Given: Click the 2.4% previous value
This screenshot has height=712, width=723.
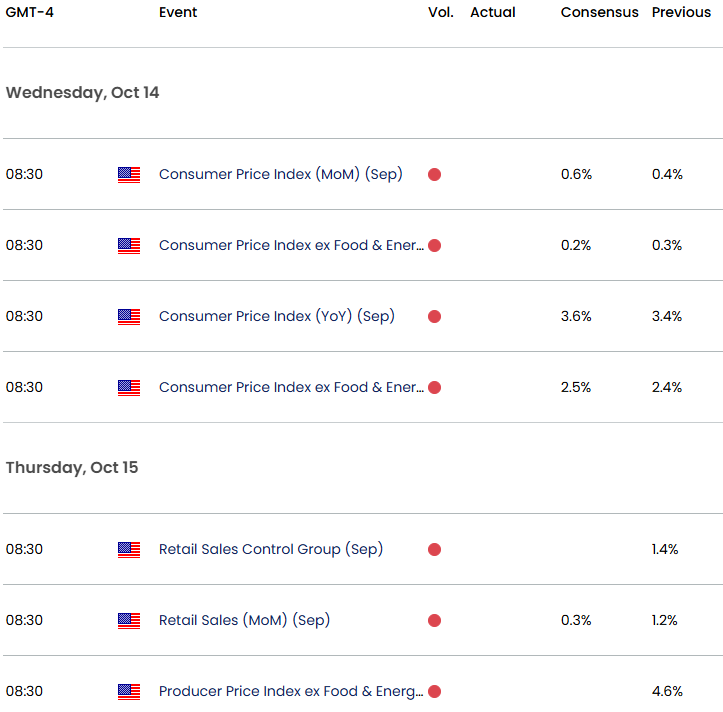Looking at the screenshot, I should click(667, 387).
